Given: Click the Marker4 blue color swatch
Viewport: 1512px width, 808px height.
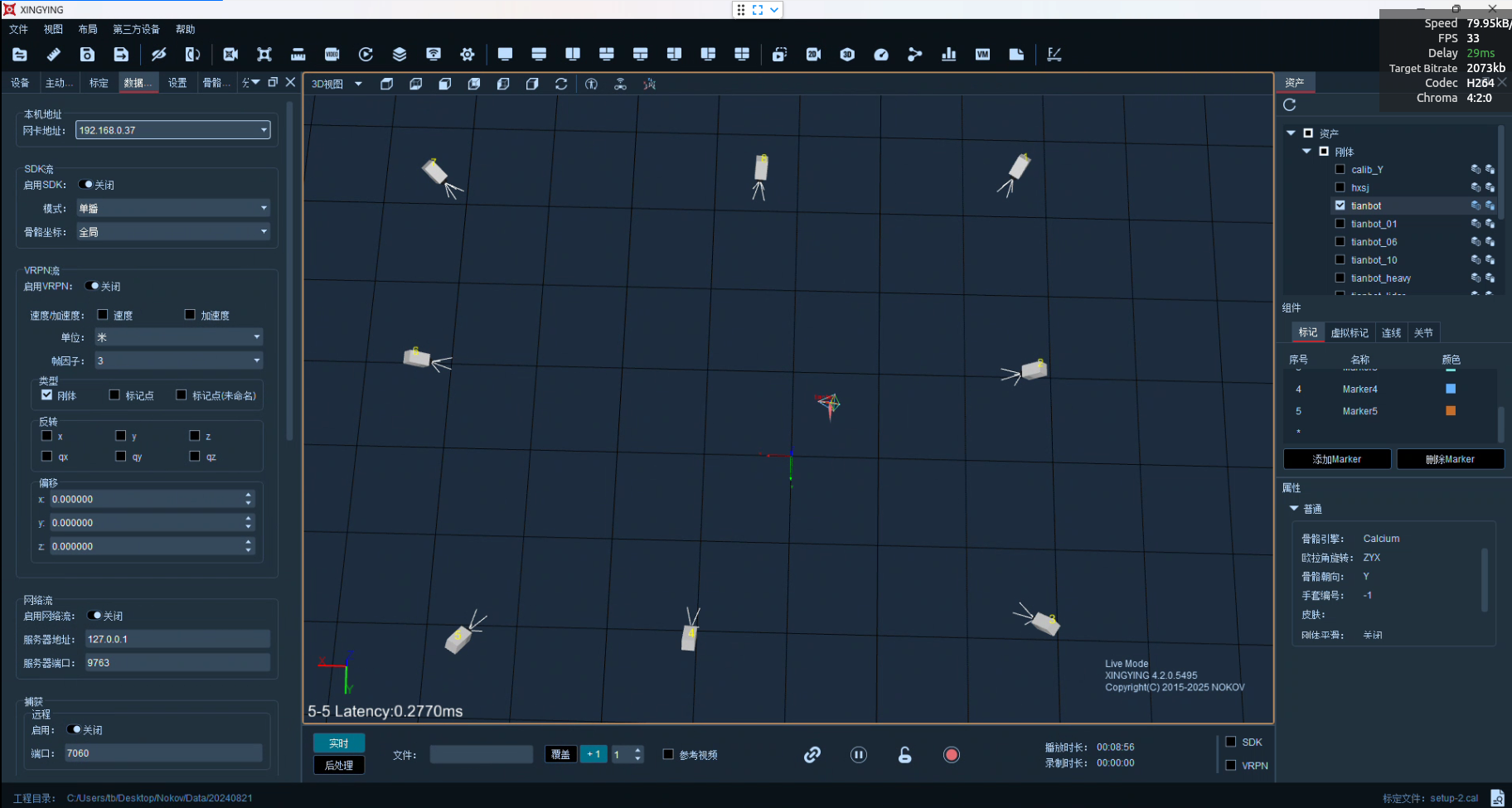Looking at the screenshot, I should (x=1451, y=389).
